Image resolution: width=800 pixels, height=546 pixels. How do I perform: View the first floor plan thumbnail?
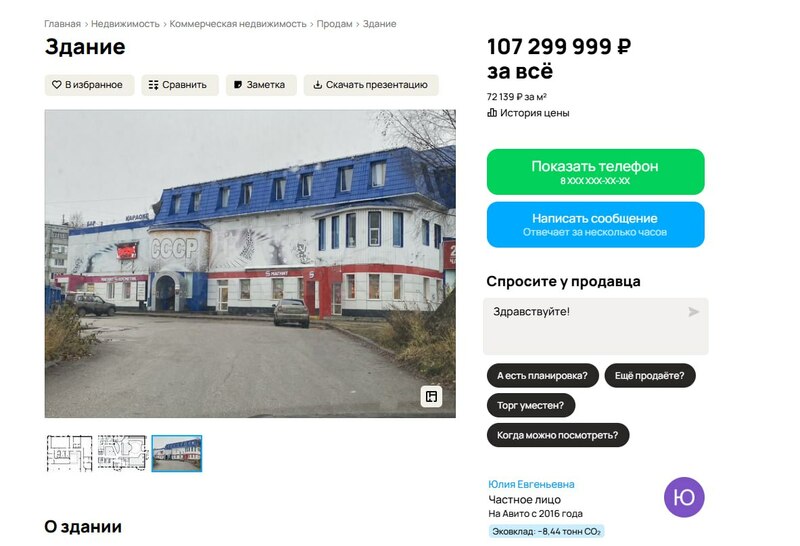click(69, 453)
